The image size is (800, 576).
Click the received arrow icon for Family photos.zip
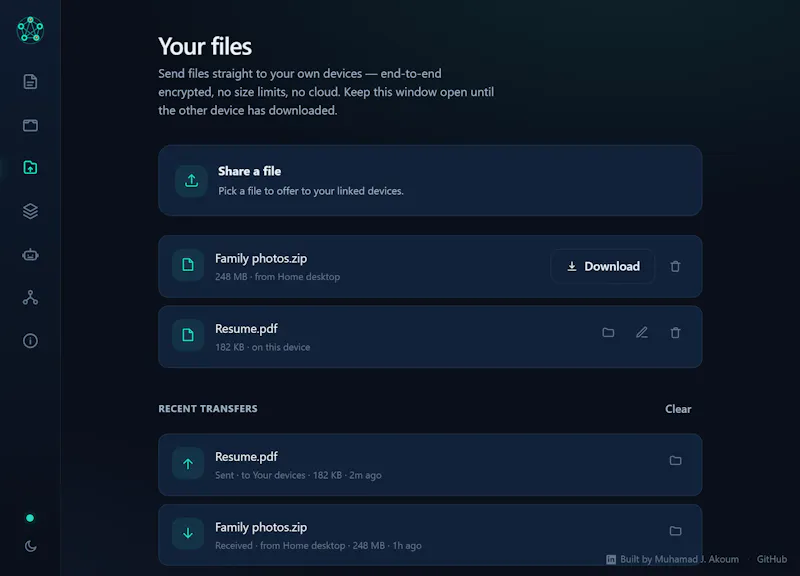pyautogui.click(x=188, y=534)
